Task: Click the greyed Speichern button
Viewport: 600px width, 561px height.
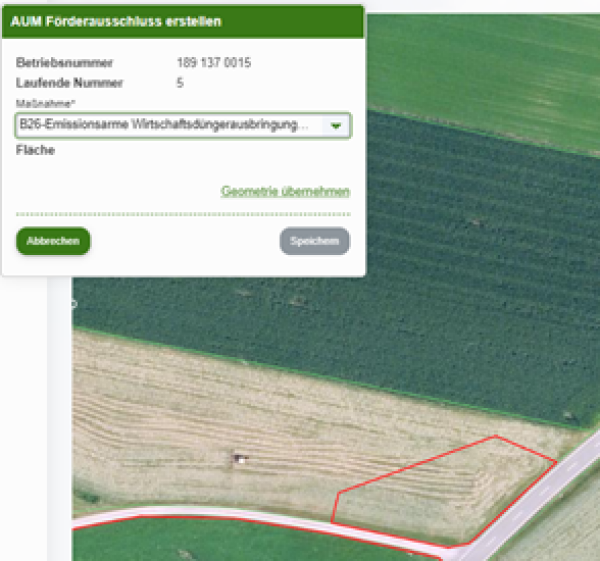Action: pos(315,241)
